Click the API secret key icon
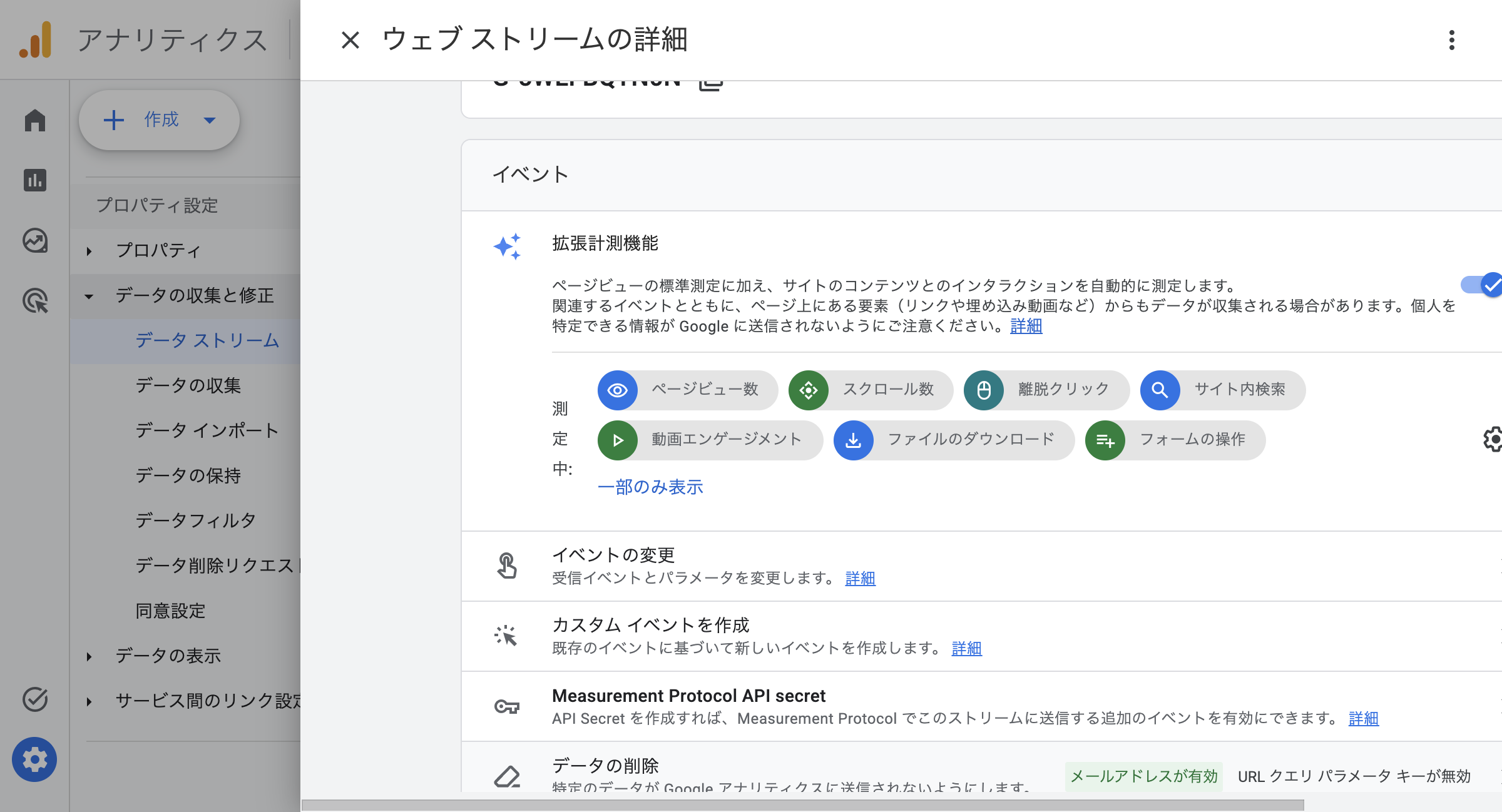This screenshot has width=1502, height=812. pyautogui.click(x=507, y=707)
